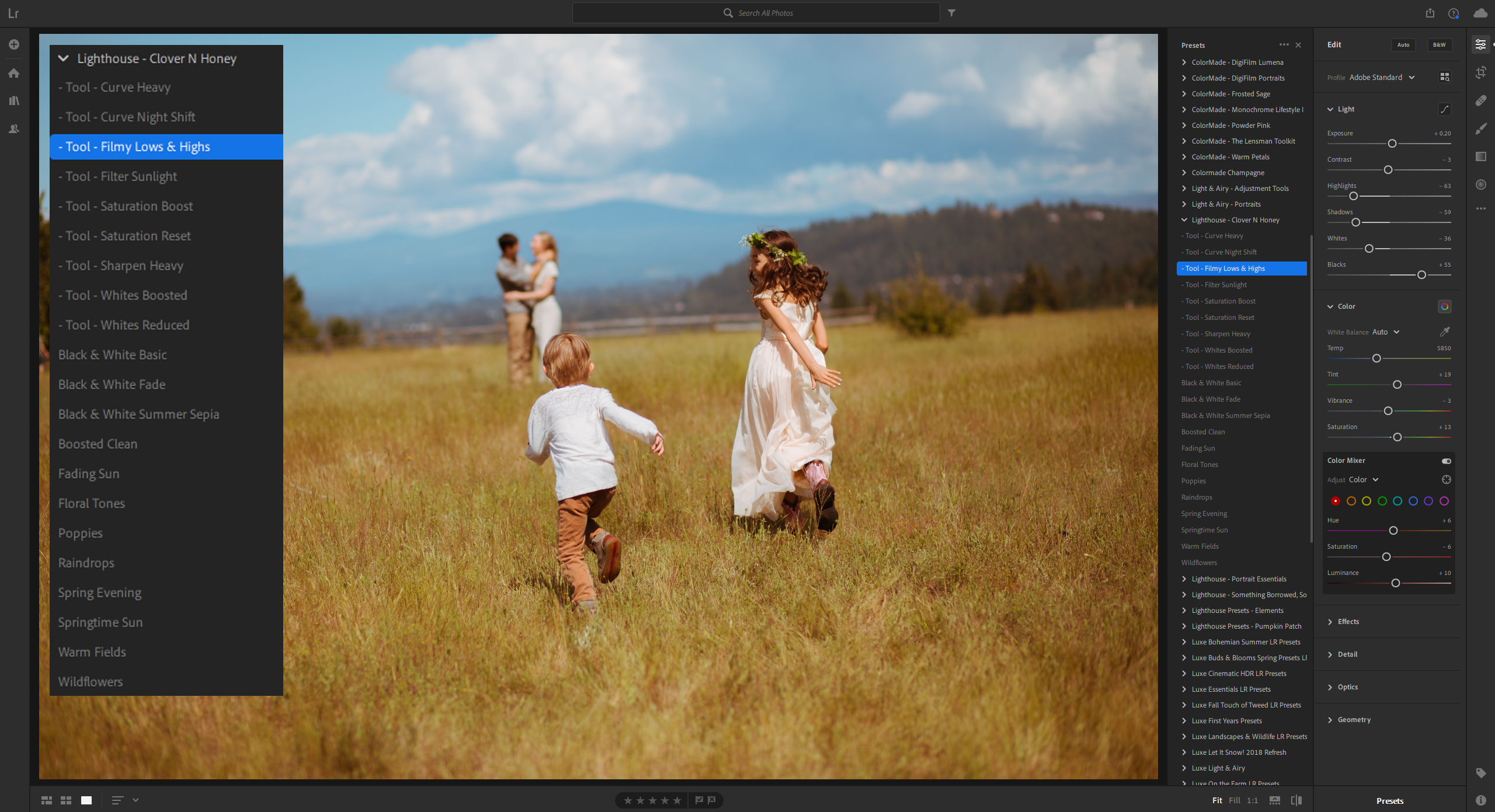Set zoom to Fit
Screen dimensions: 1495x812
tap(1217, 800)
